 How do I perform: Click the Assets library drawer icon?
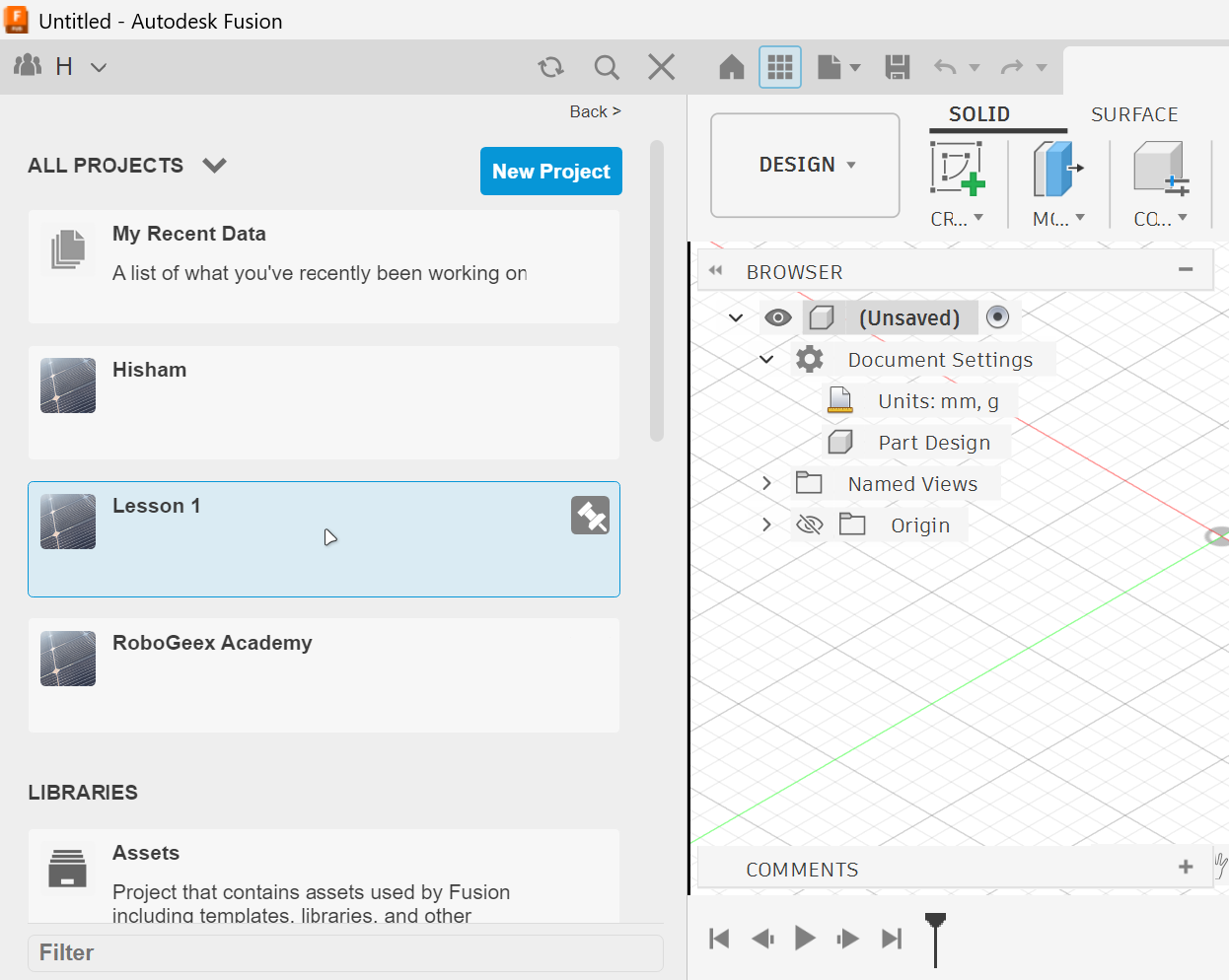click(67, 869)
